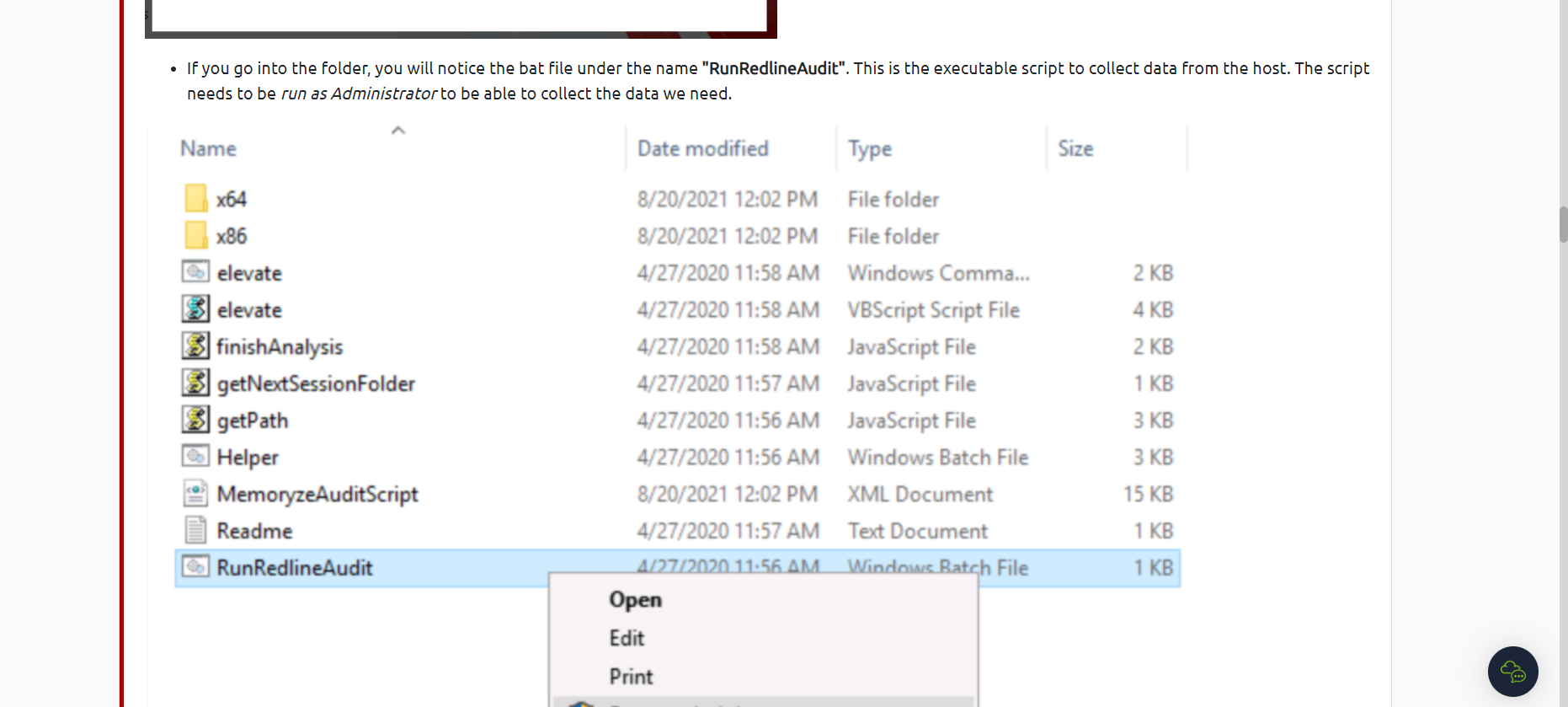Viewport: 1568px width, 707px height.
Task: Click the 4 KB size value
Action: pyautogui.click(x=1153, y=310)
